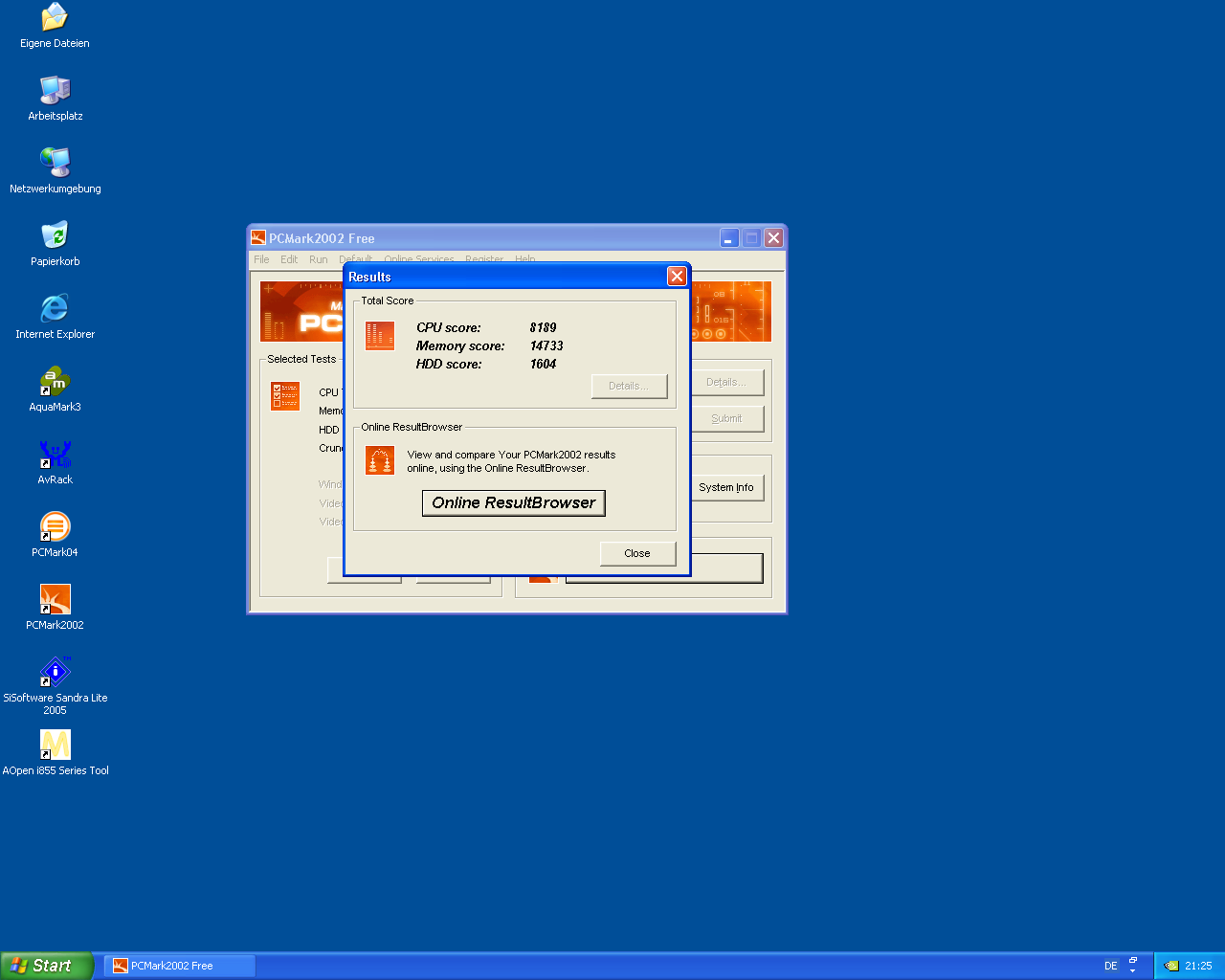
Task: Click the Memory score value 14733
Action: click(546, 345)
